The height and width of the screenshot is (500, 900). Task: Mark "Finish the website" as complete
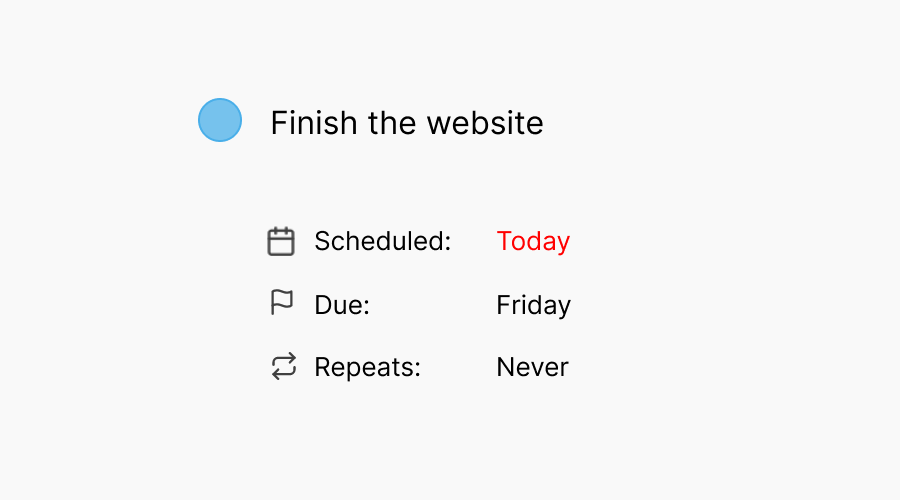click(220, 120)
